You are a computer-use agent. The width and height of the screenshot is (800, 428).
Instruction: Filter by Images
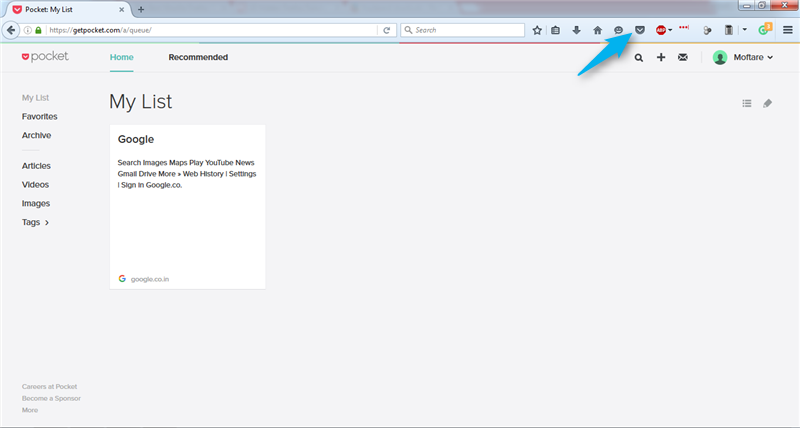pos(36,204)
